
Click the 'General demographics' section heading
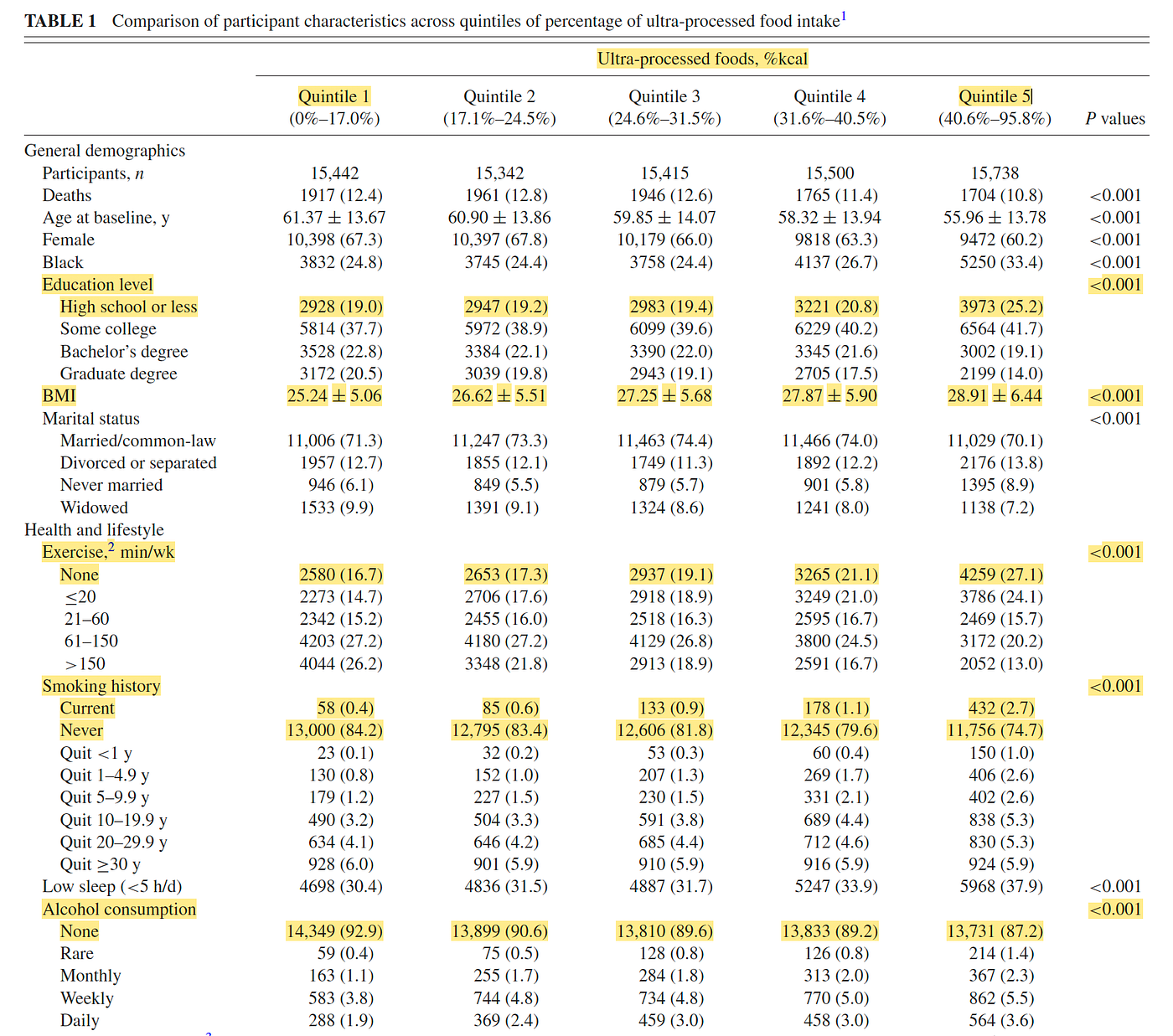click(x=105, y=151)
